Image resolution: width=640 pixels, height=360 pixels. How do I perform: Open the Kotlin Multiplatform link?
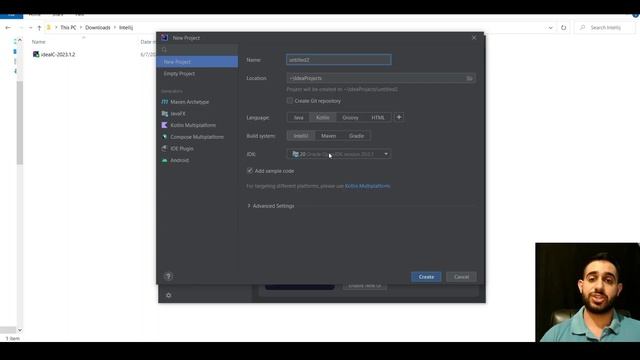pos(367,186)
